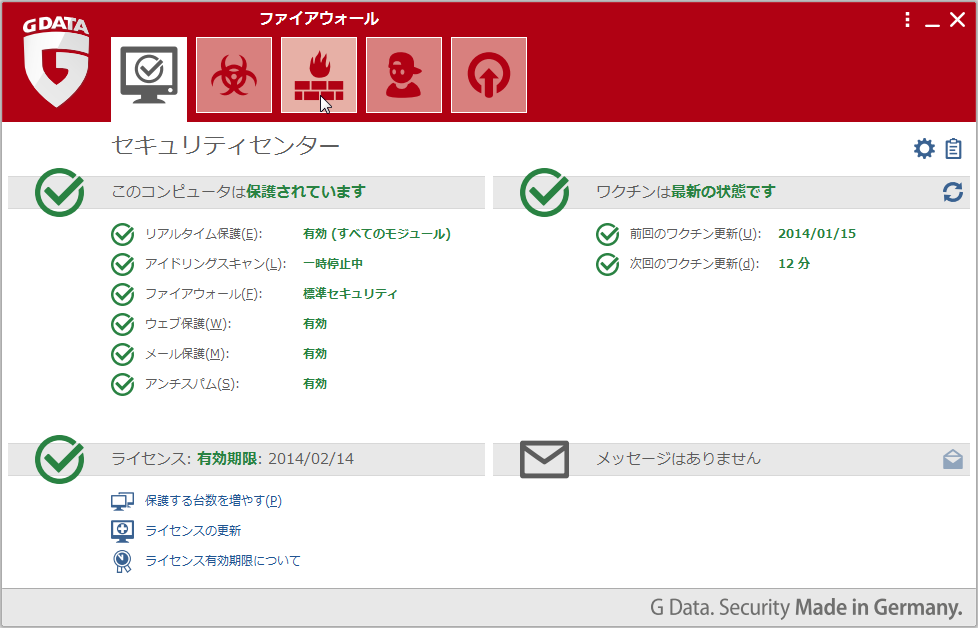Click メール保護 status entry

pyautogui.click(x=187, y=354)
